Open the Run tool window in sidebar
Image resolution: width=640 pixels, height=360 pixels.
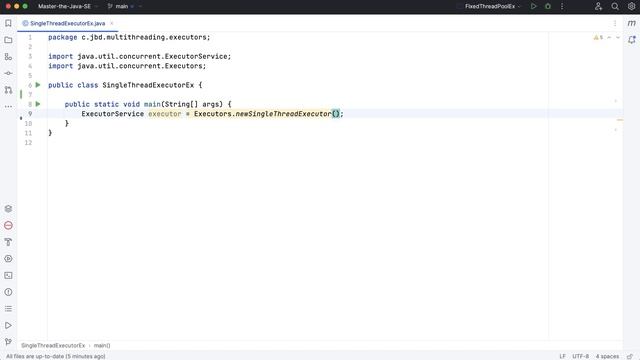(8, 325)
